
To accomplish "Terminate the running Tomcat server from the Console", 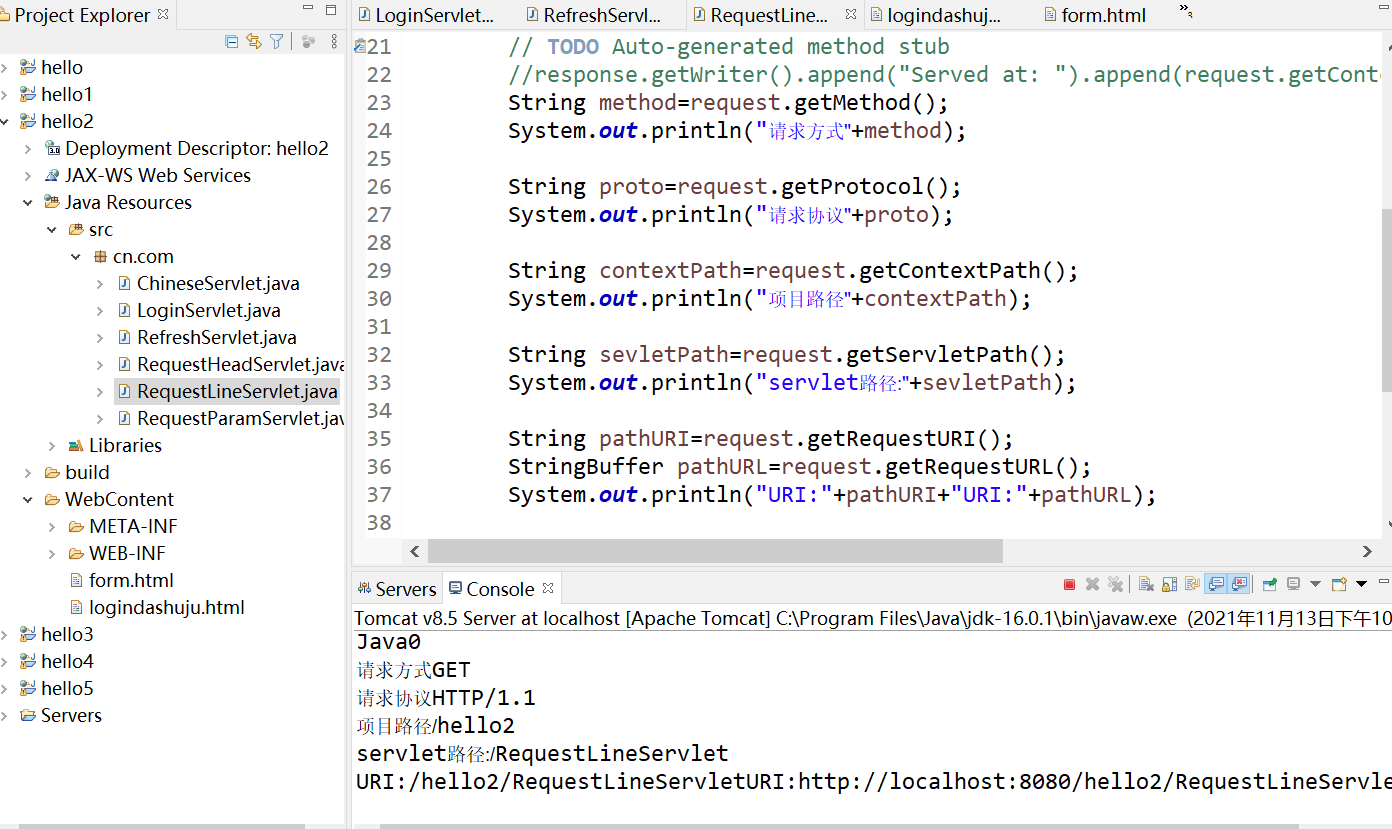I will click(x=1069, y=585).
